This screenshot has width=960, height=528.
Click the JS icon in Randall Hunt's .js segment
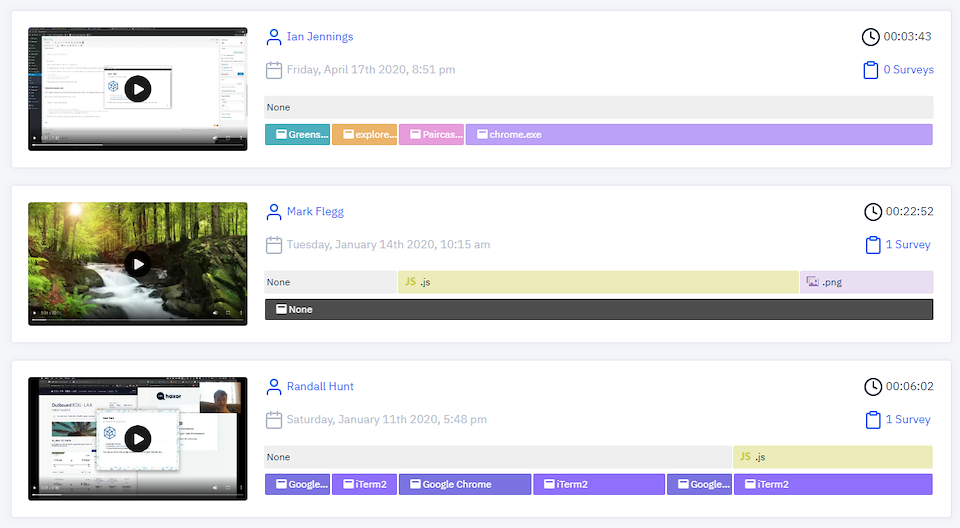[745, 456]
